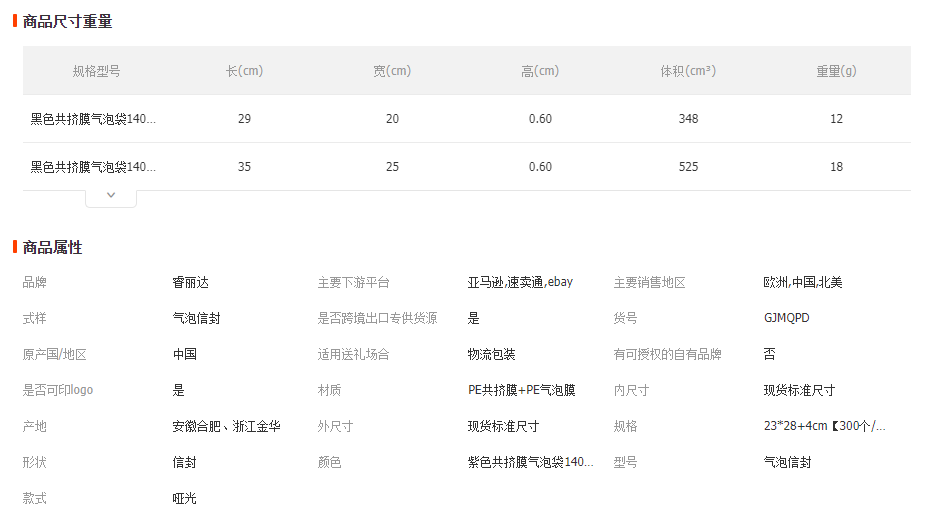
Task: Click the sales region value 欧洲,中国,北美
Action: coord(802,282)
